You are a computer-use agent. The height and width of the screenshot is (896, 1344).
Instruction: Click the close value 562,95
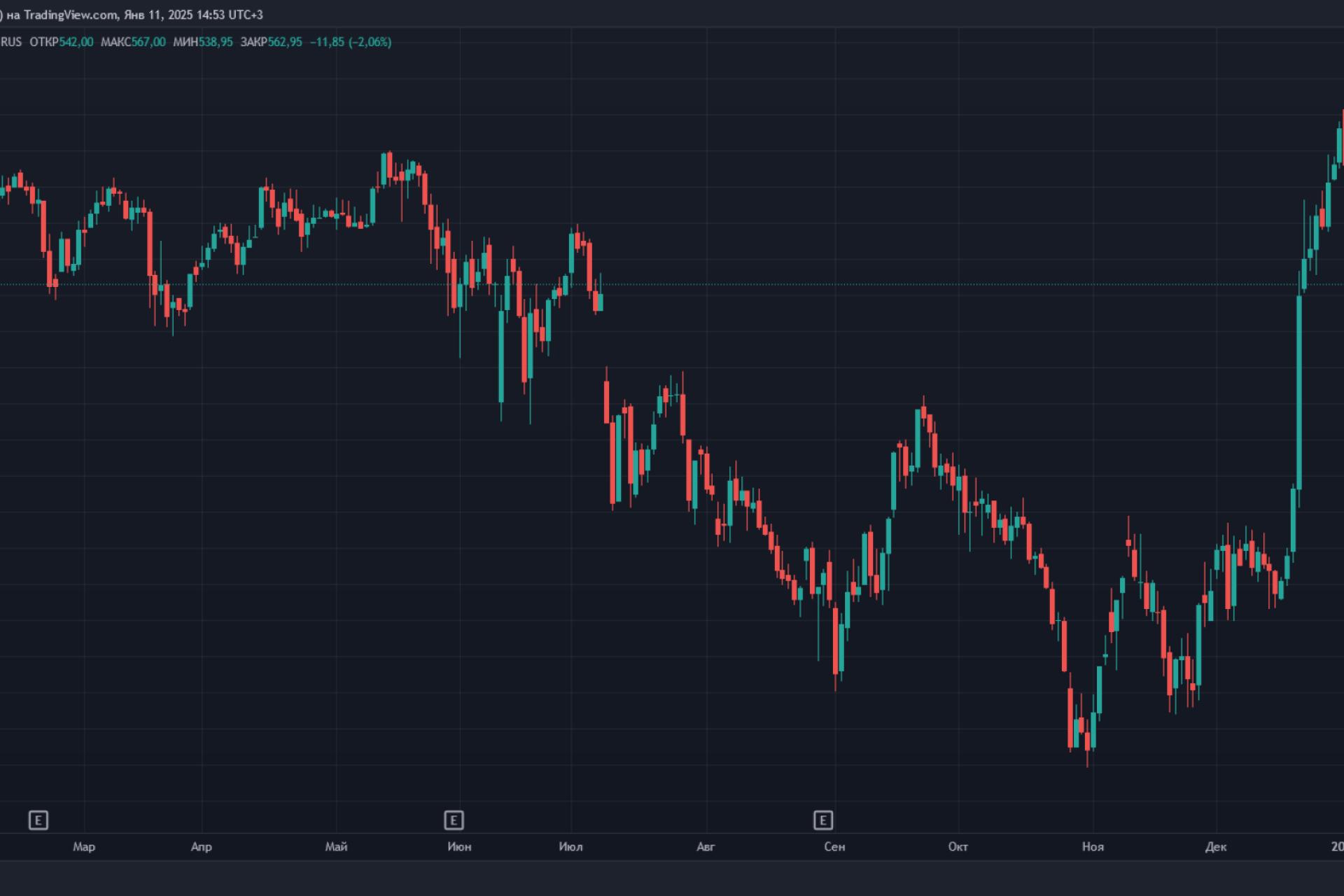[x=285, y=42]
